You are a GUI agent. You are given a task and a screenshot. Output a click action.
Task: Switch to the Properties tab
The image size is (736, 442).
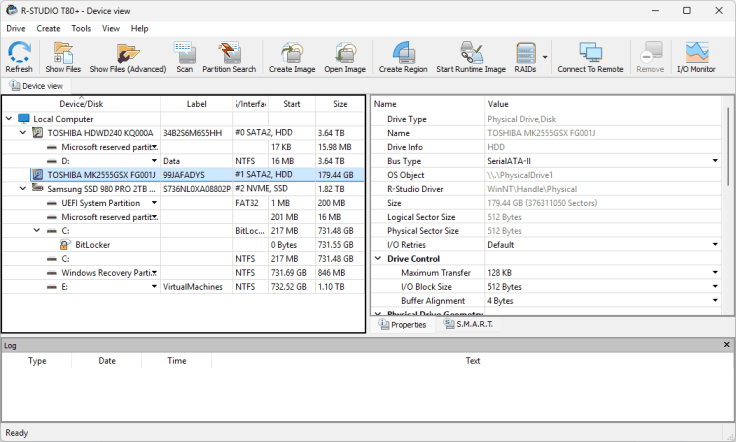(403, 325)
